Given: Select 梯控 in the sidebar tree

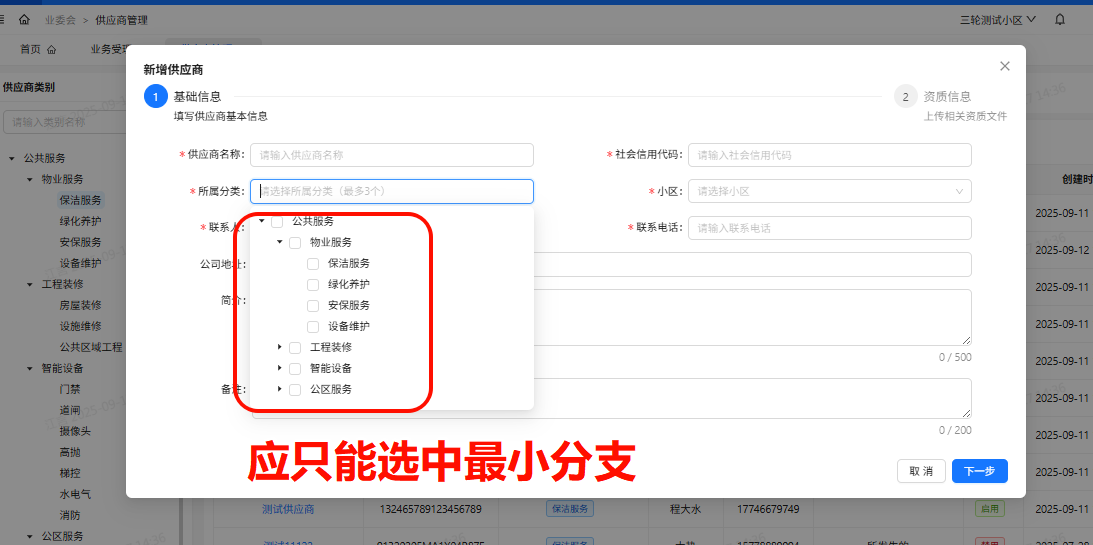Looking at the screenshot, I should coord(70,473).
